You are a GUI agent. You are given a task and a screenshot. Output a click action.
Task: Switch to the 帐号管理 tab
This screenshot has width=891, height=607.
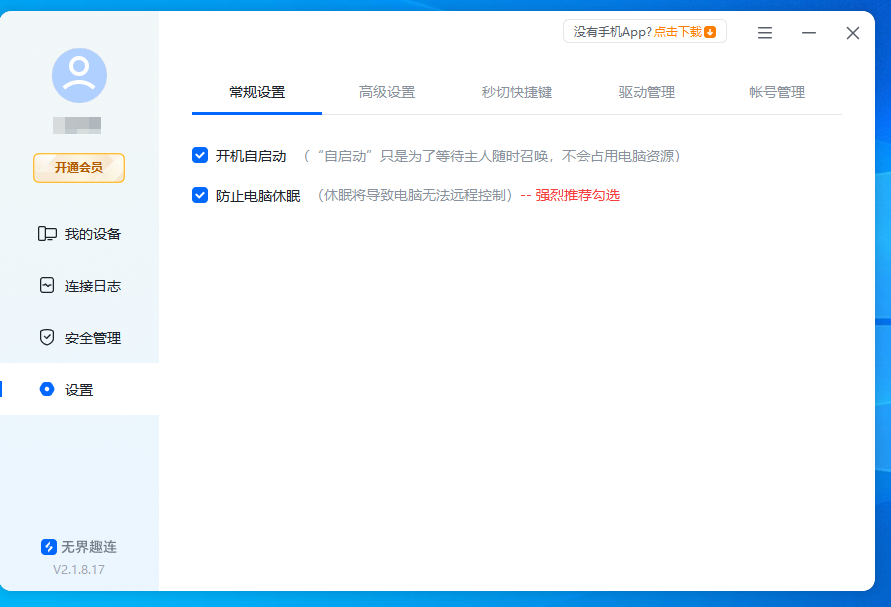click(x=778, y=90)
